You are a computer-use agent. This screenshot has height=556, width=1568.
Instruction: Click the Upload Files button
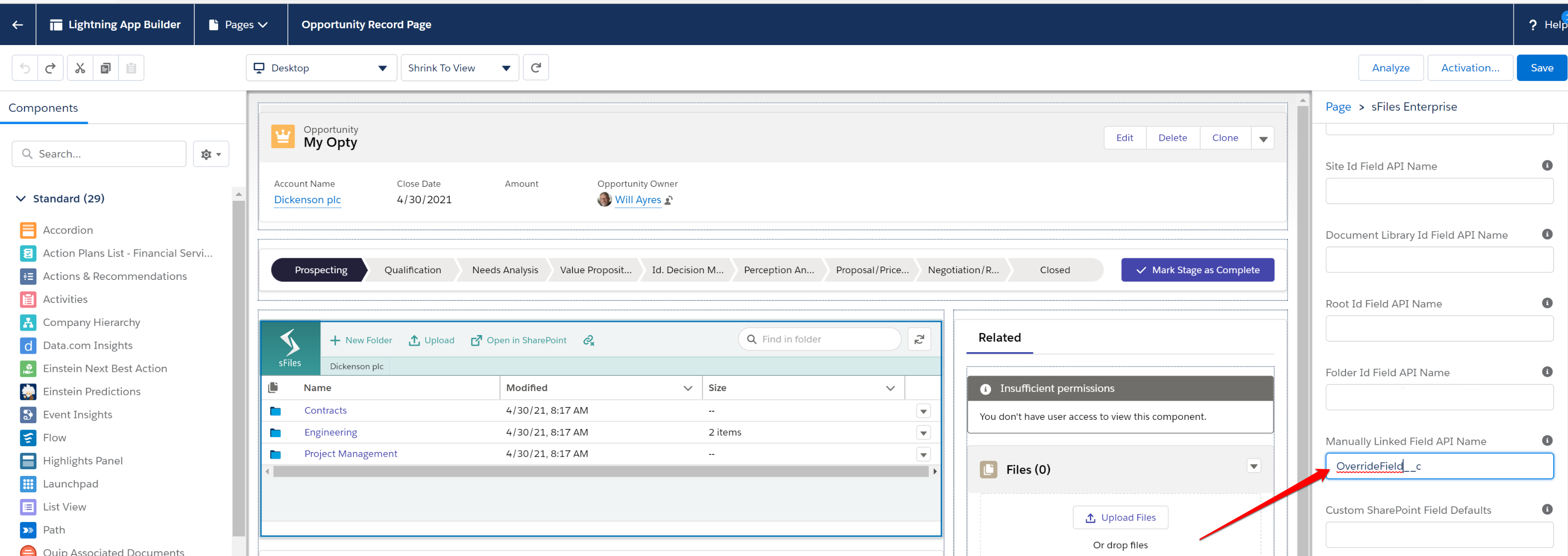[1120, 518]
